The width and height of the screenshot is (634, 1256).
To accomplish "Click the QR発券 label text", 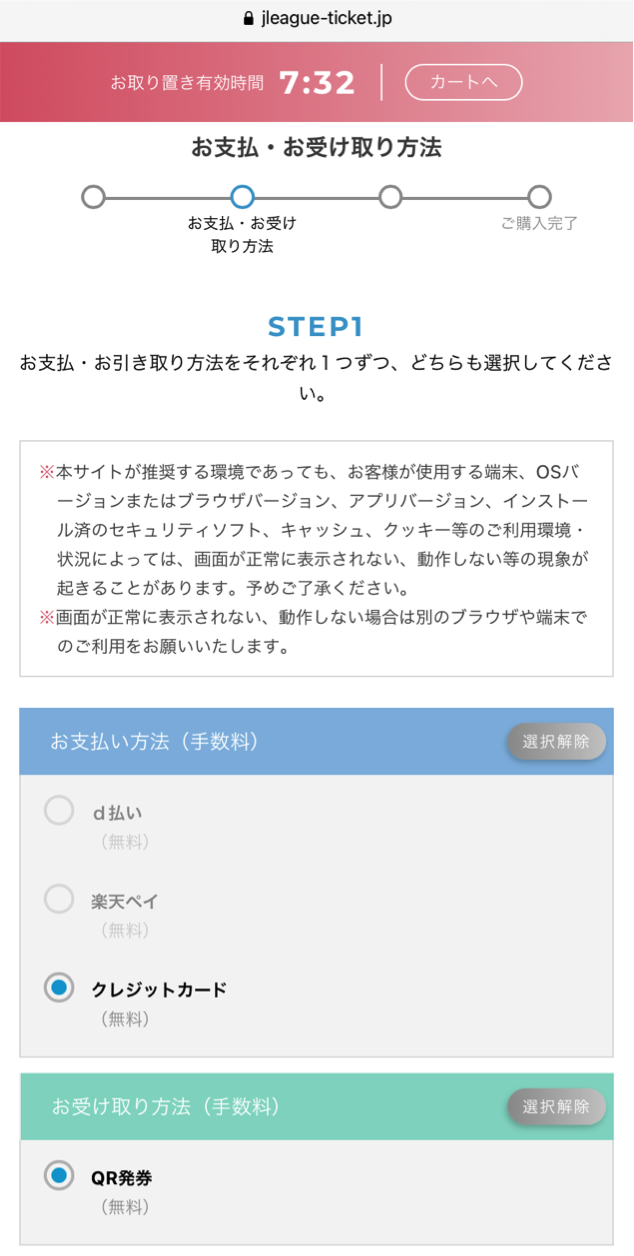I will 122,1177.
